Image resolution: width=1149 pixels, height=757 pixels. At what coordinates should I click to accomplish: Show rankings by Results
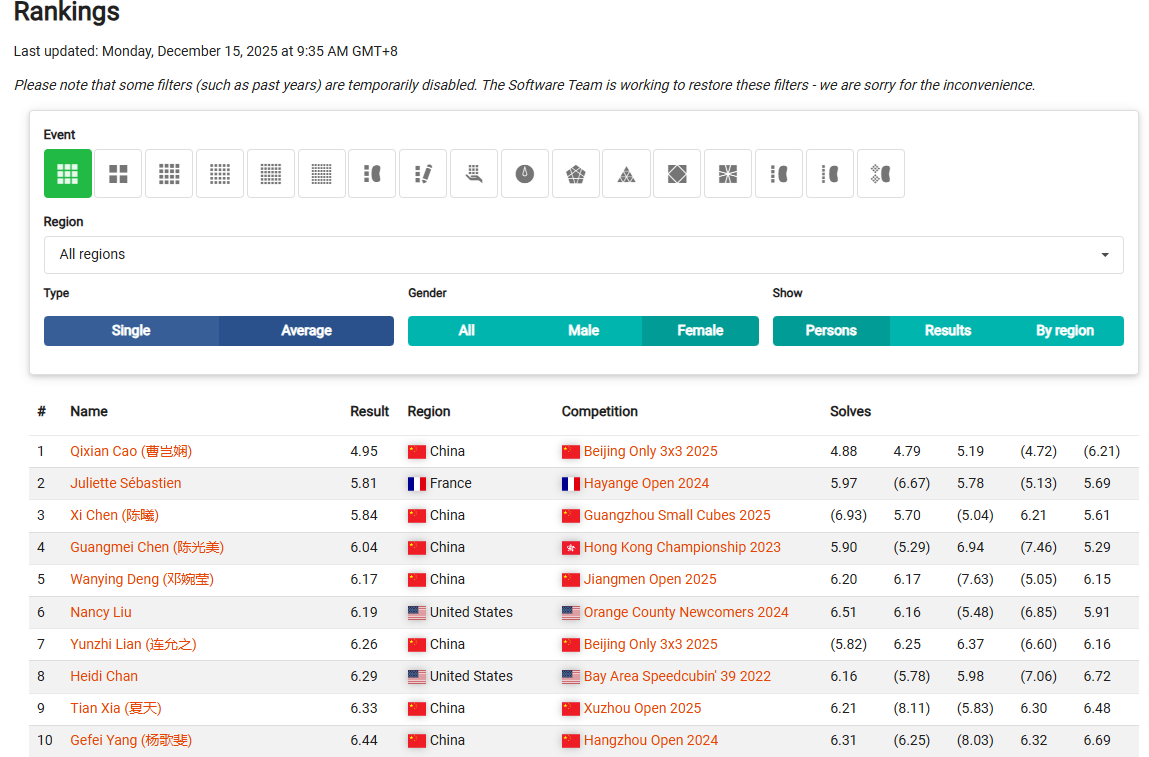948,331
